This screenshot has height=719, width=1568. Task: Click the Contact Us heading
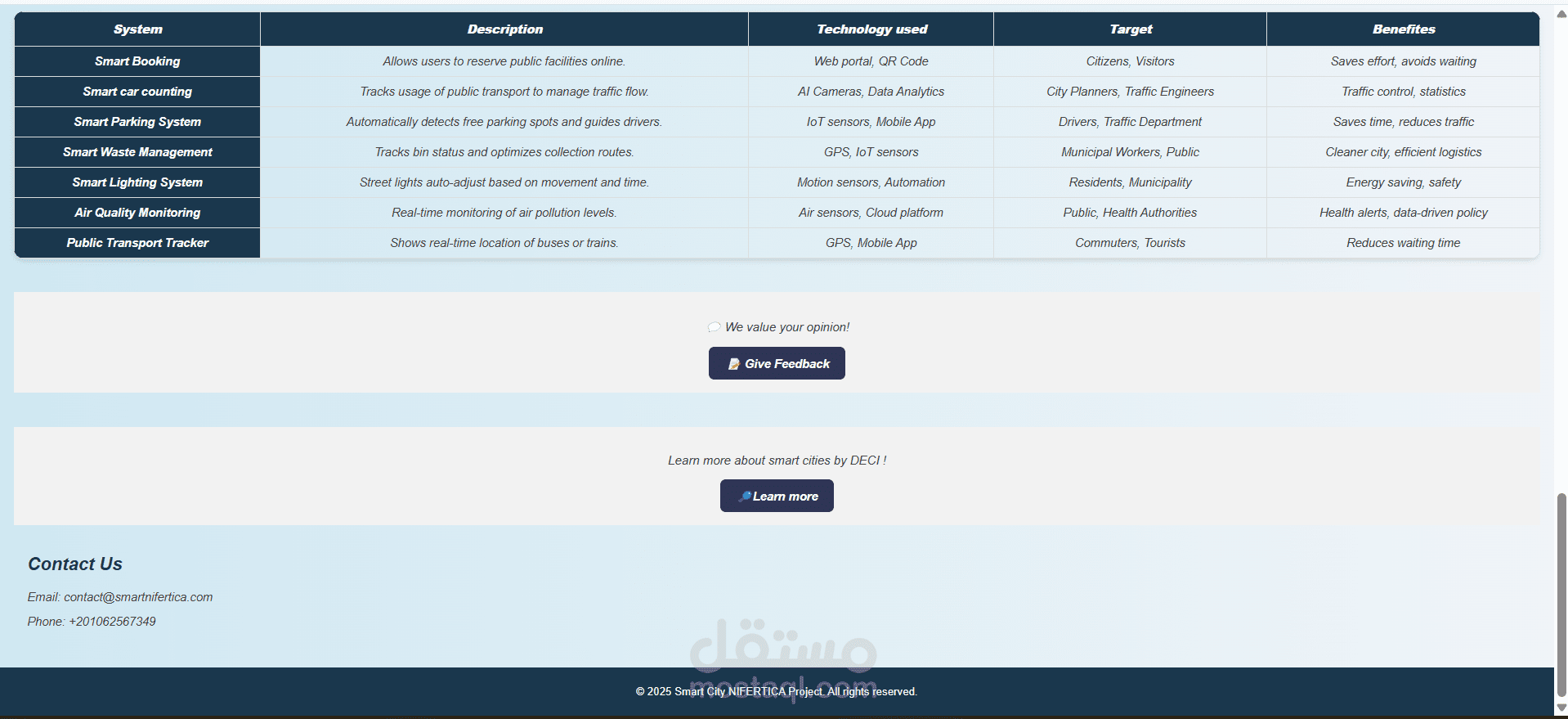[75, 564]
